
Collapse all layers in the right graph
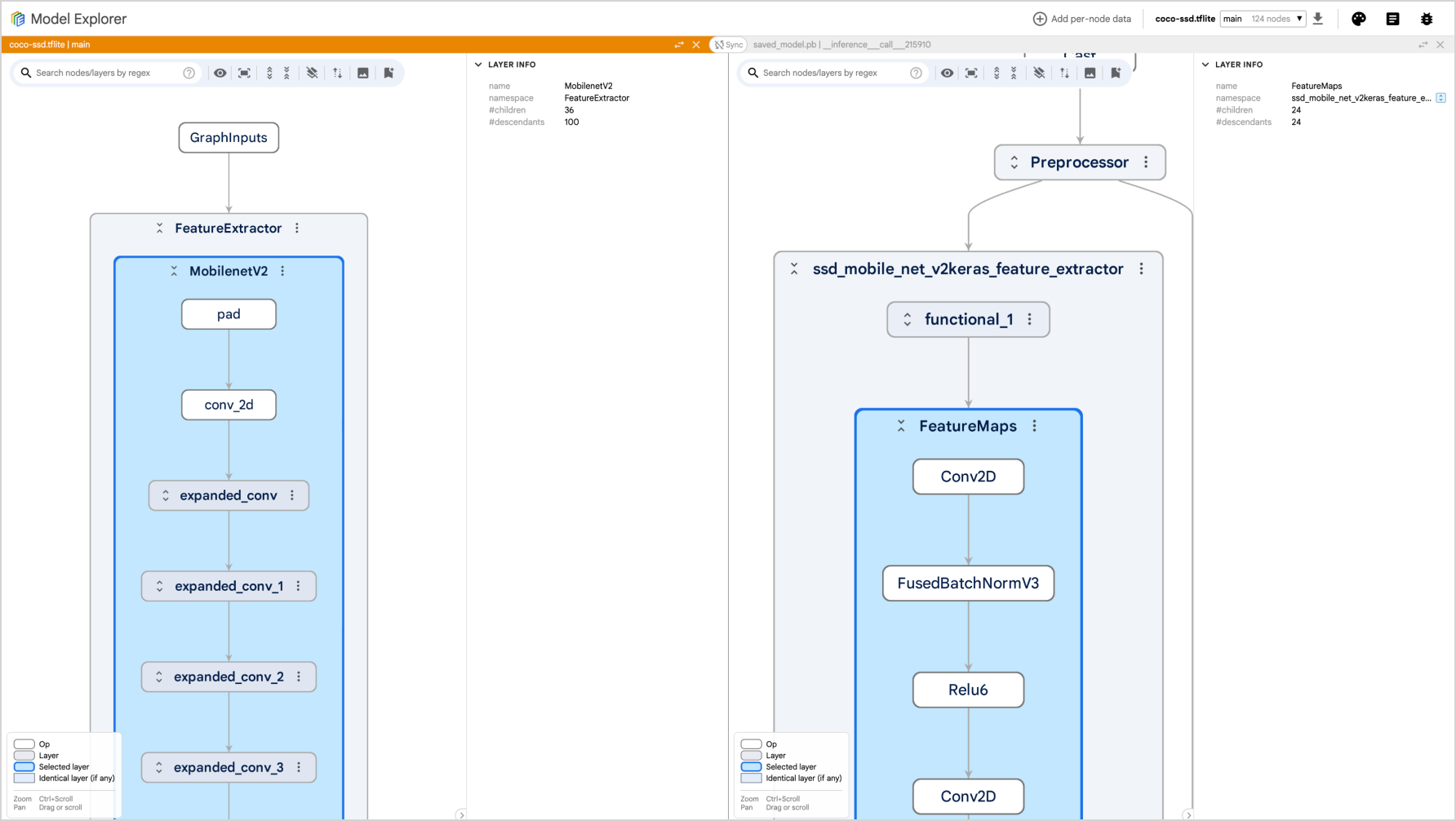(x=1014, y=73)
